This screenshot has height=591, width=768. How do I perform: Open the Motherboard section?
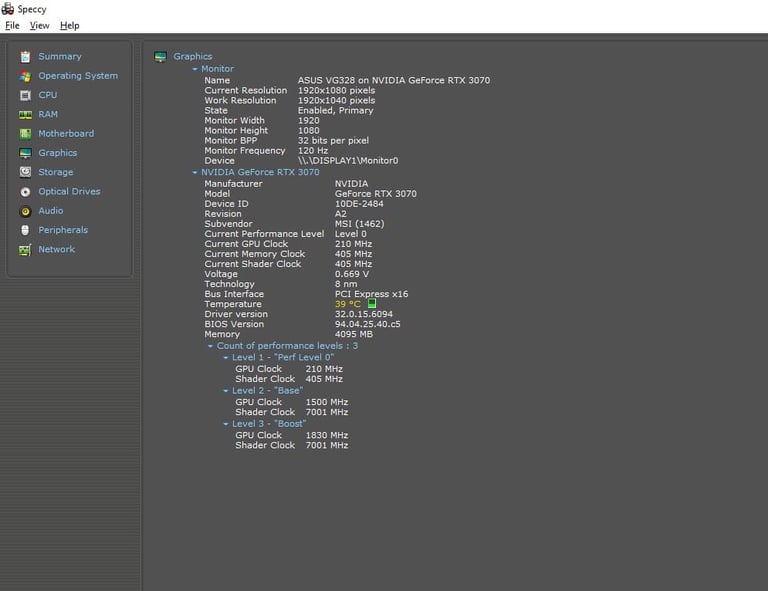click(66, 134)
